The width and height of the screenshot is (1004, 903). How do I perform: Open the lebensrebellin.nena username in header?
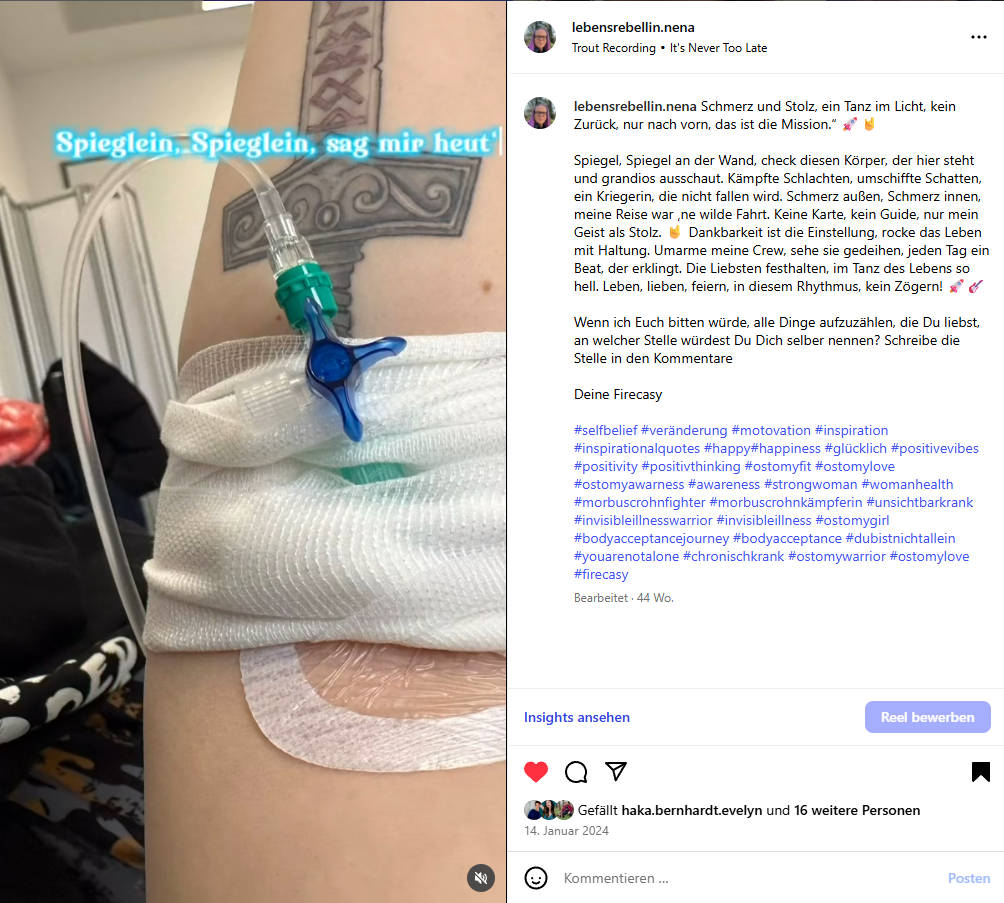pyautogui.click(x=633, y=28)
